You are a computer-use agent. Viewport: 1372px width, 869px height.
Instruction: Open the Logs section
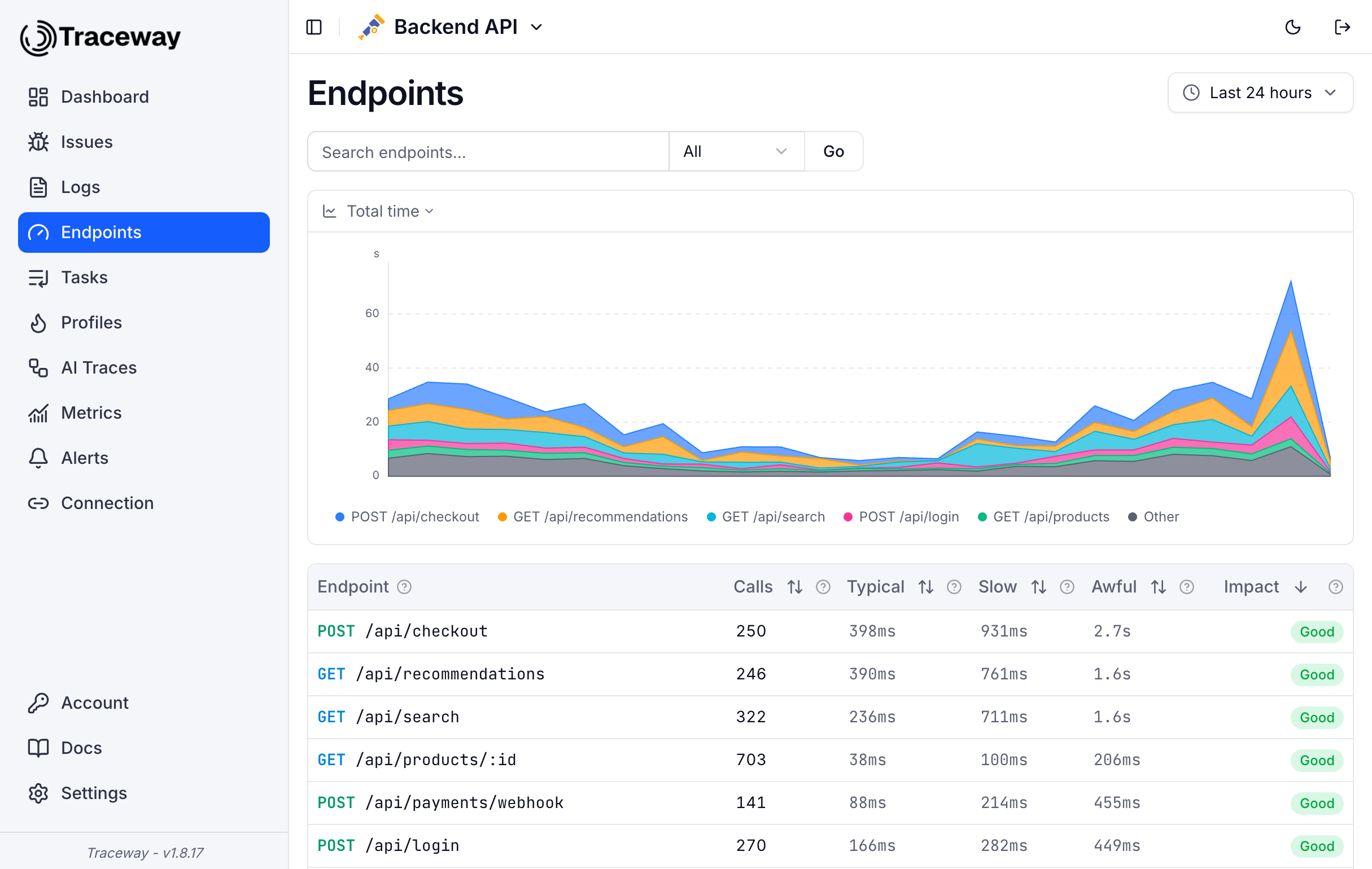point(143,187)
